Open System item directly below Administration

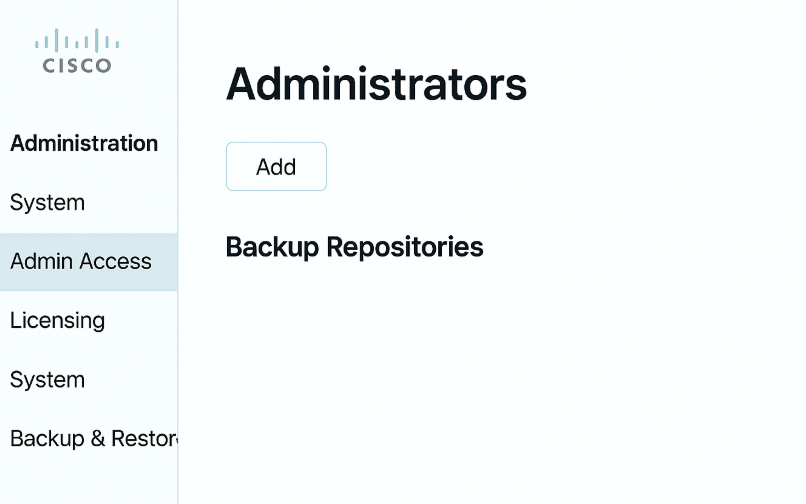click(x=47, y=203)
